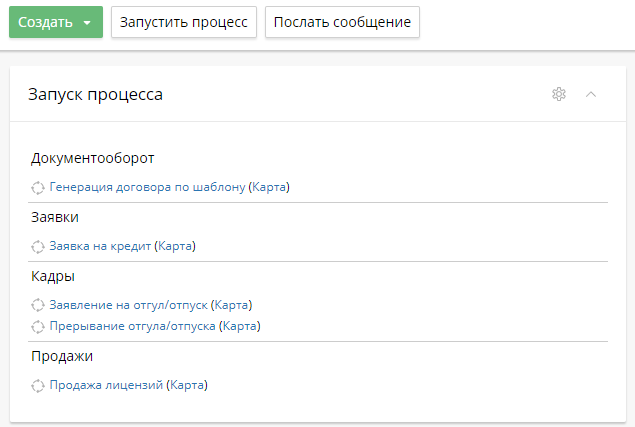Start the Заявка на кредит process
635x427 pixels.
point(100,246)
